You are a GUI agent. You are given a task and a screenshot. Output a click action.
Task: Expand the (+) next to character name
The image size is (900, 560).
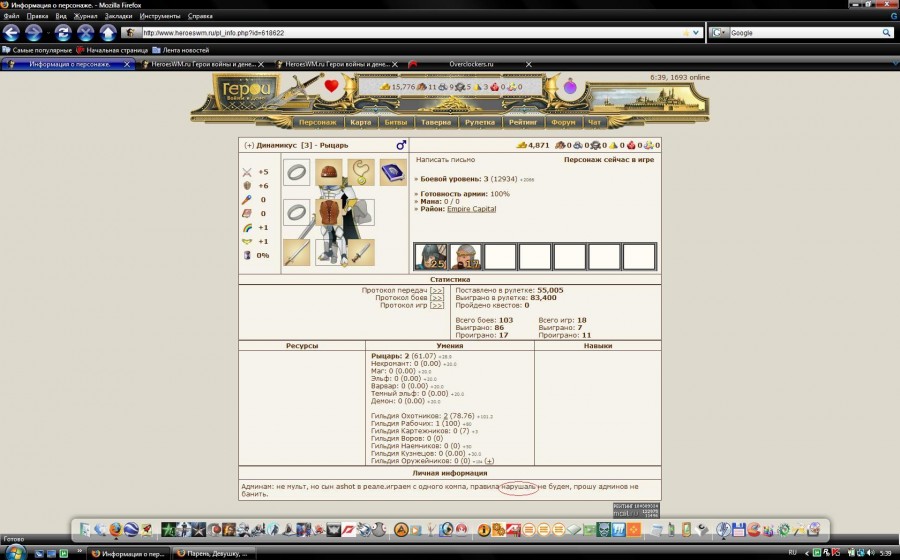coord(249,146)
